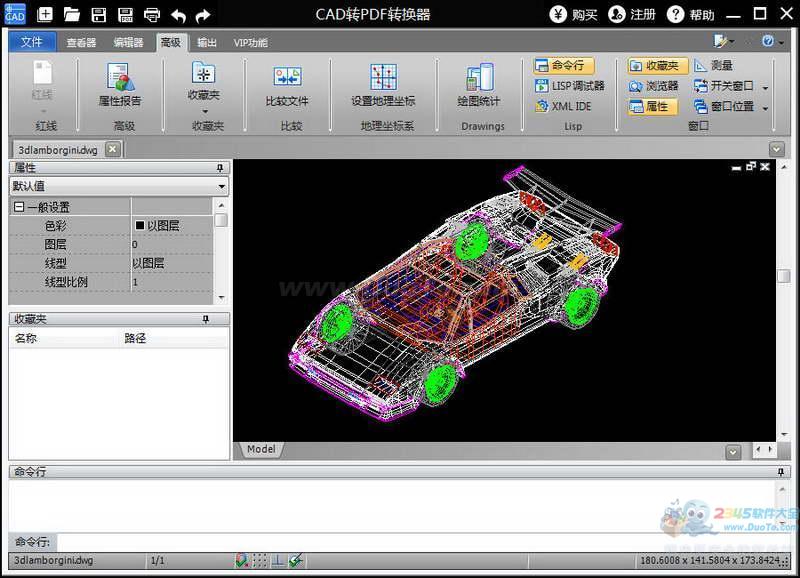Click the properties panel scrollbar thumb
The height and width of the screenshot is (578, 800).
[x=221, y=220]
